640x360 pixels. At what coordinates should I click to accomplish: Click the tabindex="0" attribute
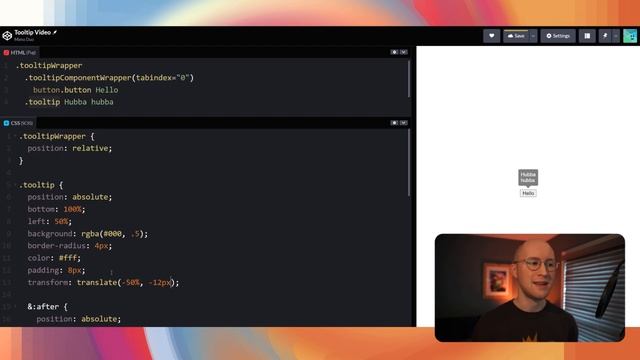[163, 78]
